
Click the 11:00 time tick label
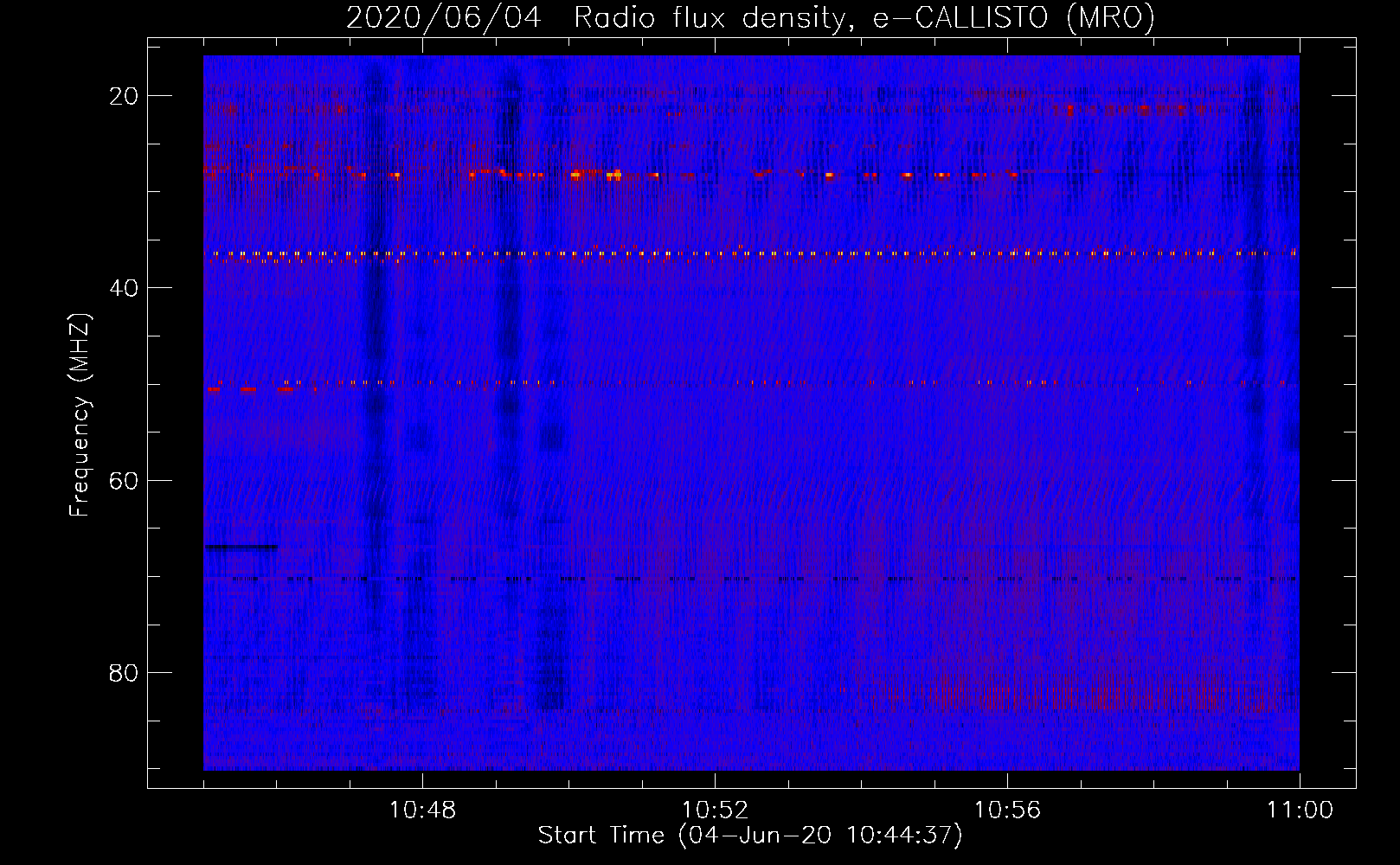1300,811
